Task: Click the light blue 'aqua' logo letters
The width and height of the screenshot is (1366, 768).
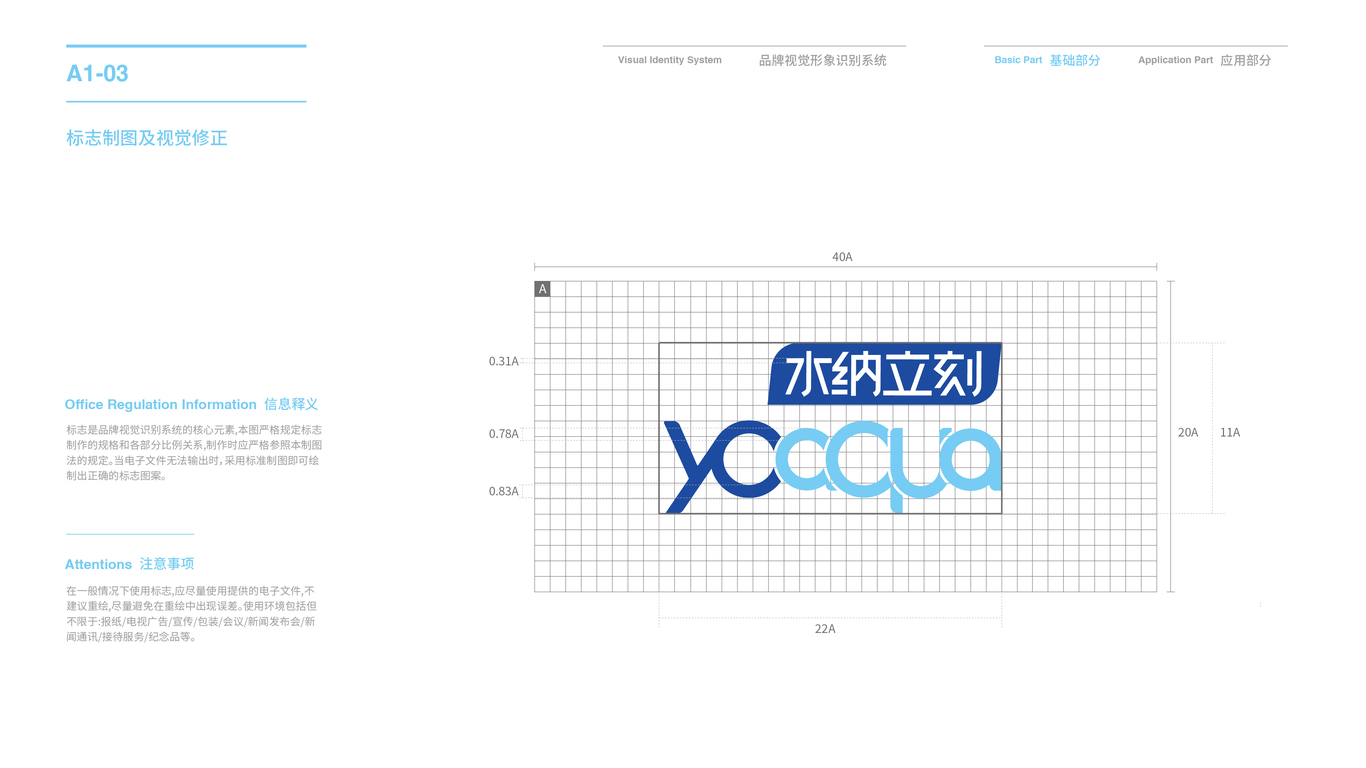Action: 890,466
